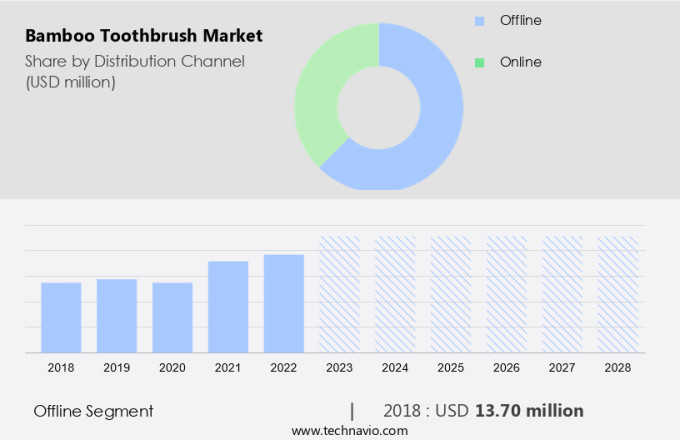The image size is (680, 440).
Task: Click the Offline Segment label
Action: (93, 411)
